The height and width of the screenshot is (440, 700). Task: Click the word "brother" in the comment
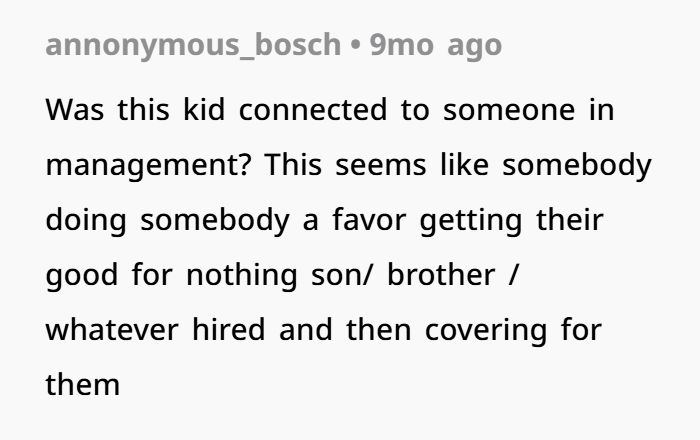pyautogui.click(x=441, y=275)
